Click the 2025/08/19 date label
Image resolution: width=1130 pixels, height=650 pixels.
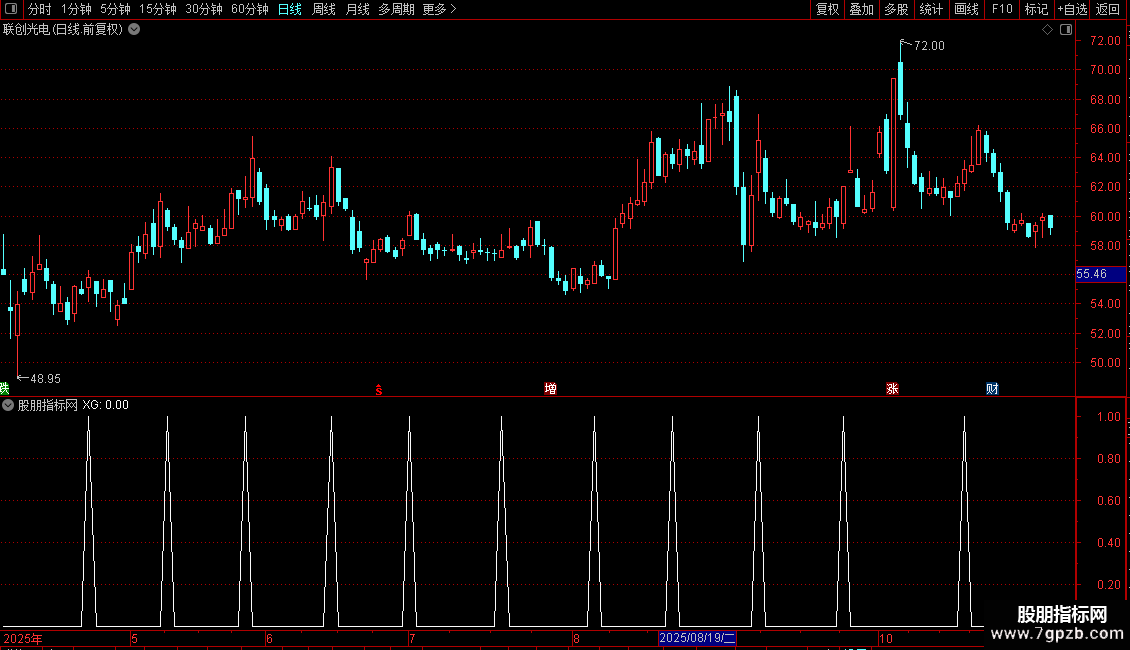coord(697,638)
